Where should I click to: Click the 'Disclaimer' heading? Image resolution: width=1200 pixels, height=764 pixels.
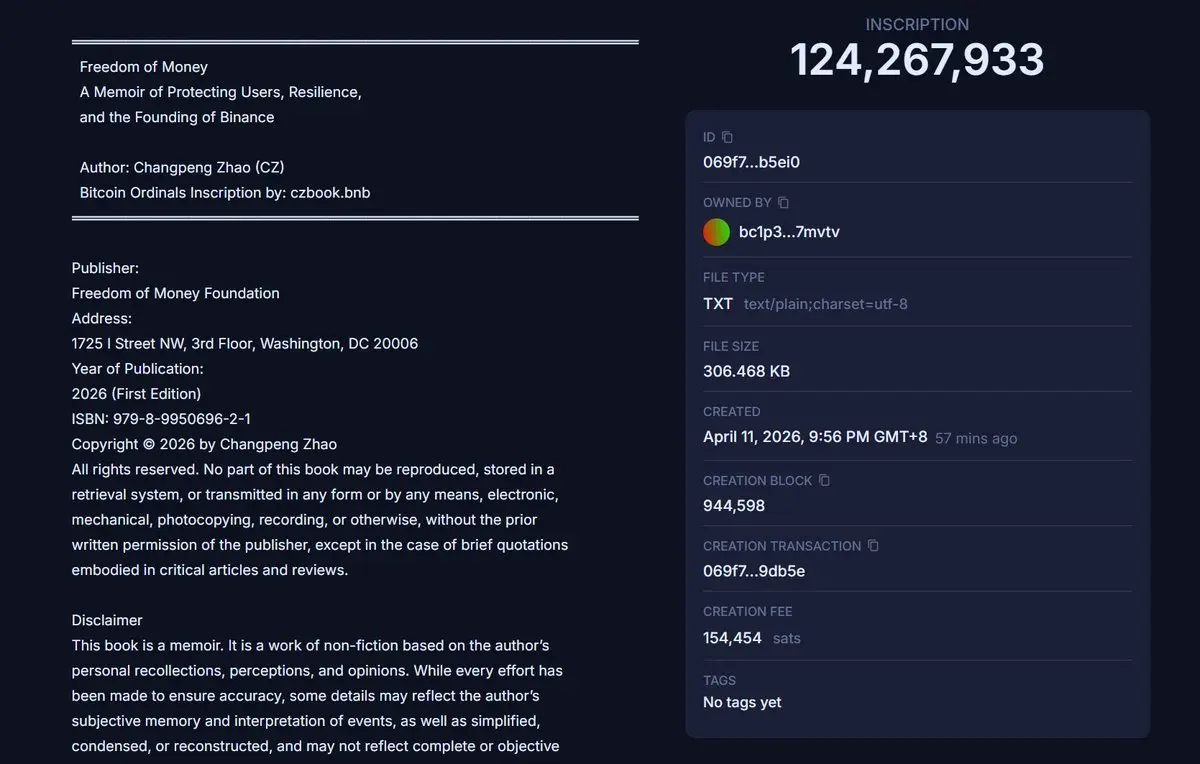pyautogui.click(x=107, y=620)
